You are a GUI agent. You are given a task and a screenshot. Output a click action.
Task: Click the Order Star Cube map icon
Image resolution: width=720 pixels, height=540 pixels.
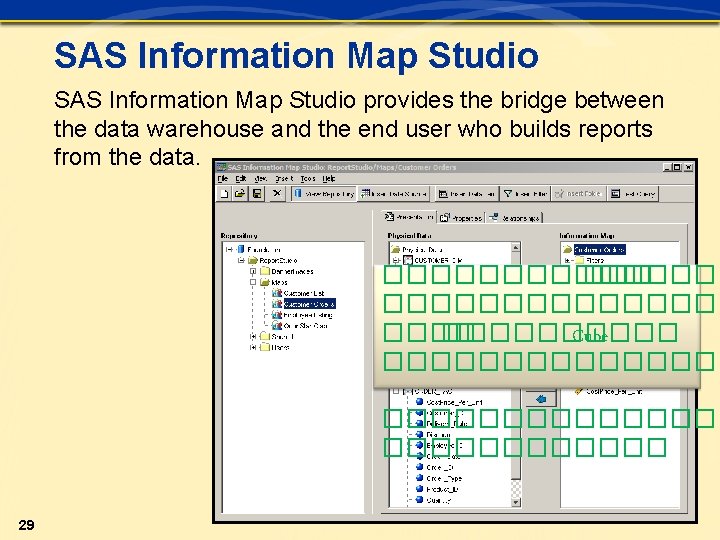277,326
